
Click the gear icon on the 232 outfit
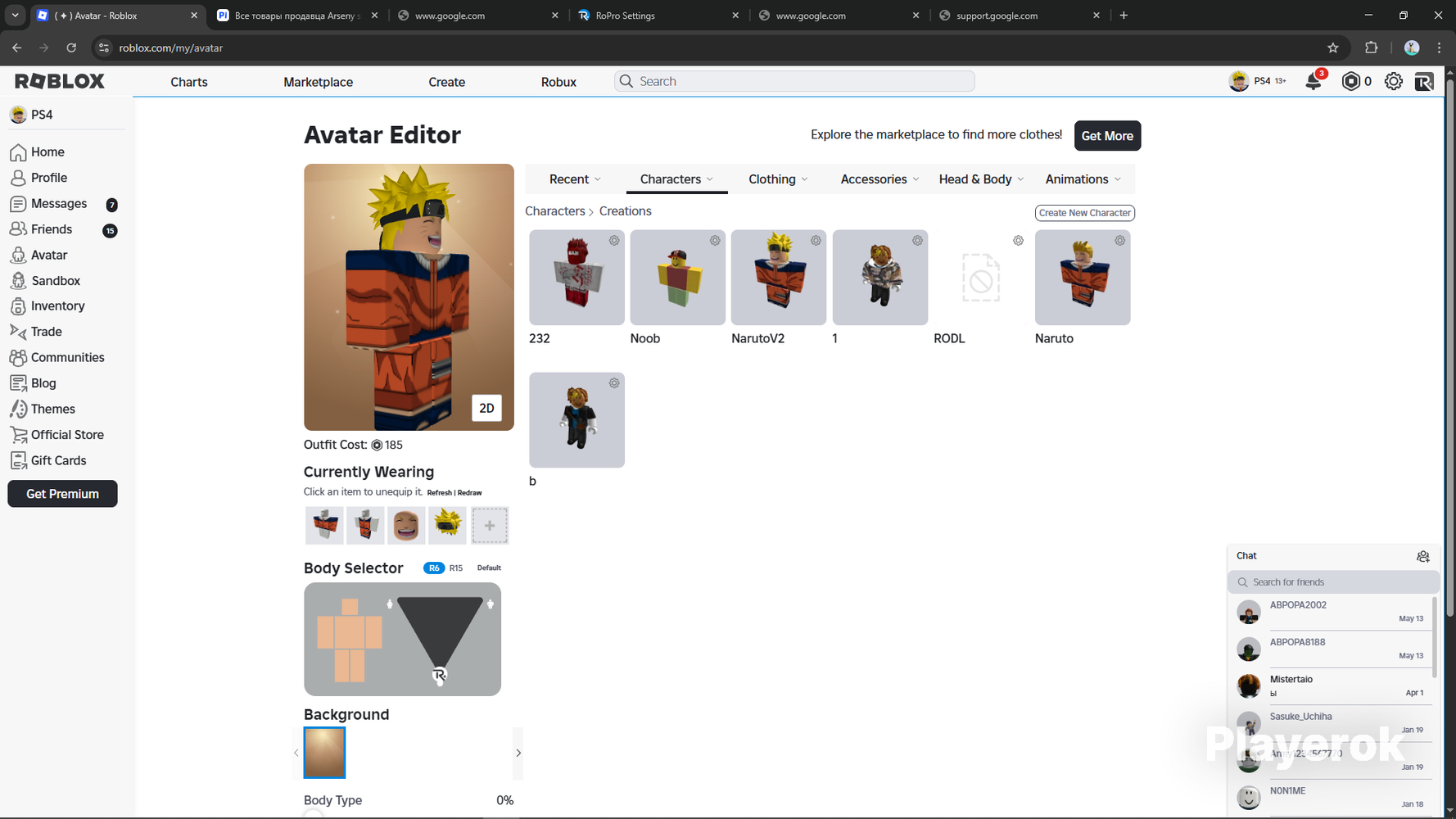pos(614,240)
